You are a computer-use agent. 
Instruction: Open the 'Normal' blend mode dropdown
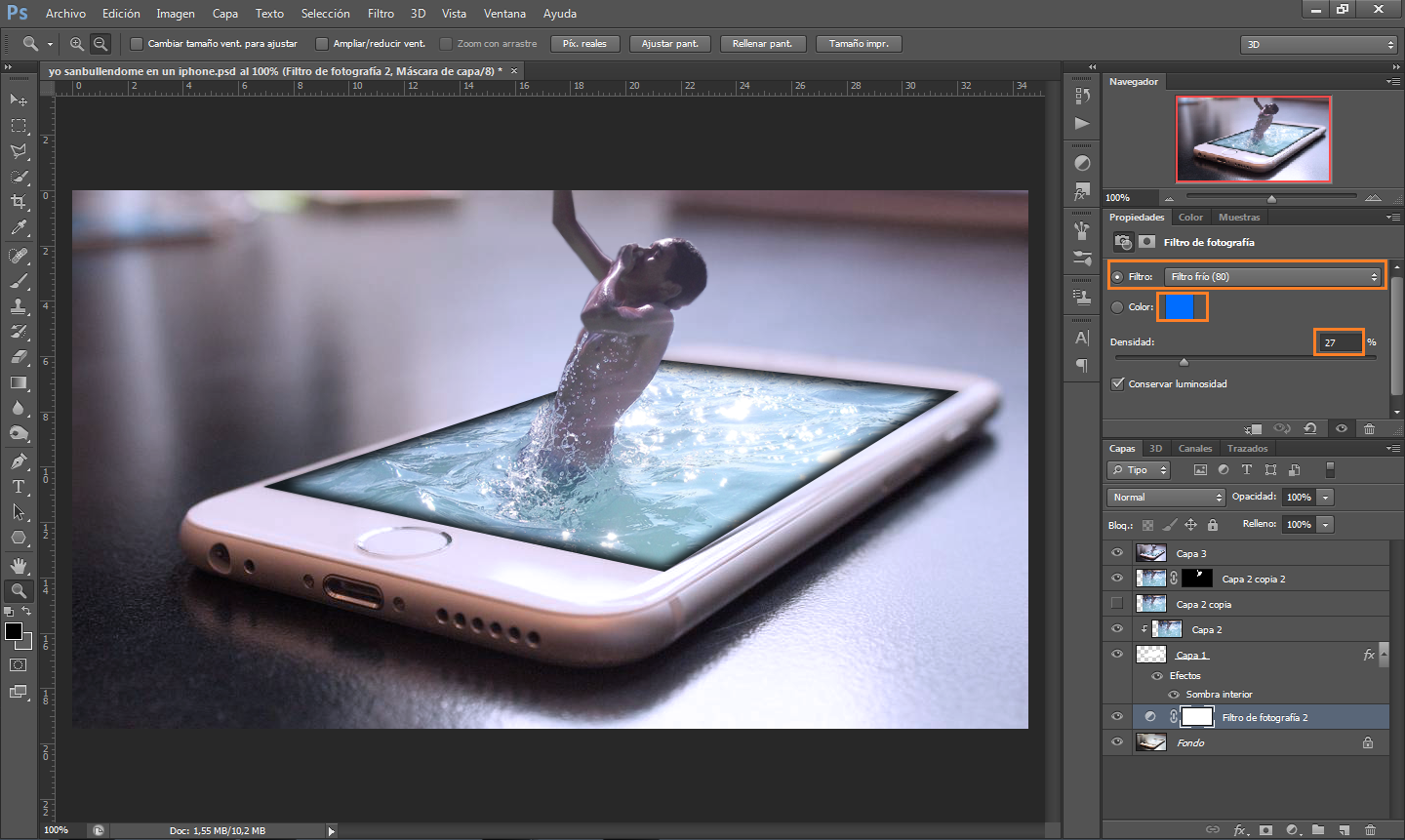coord(1167,498)
